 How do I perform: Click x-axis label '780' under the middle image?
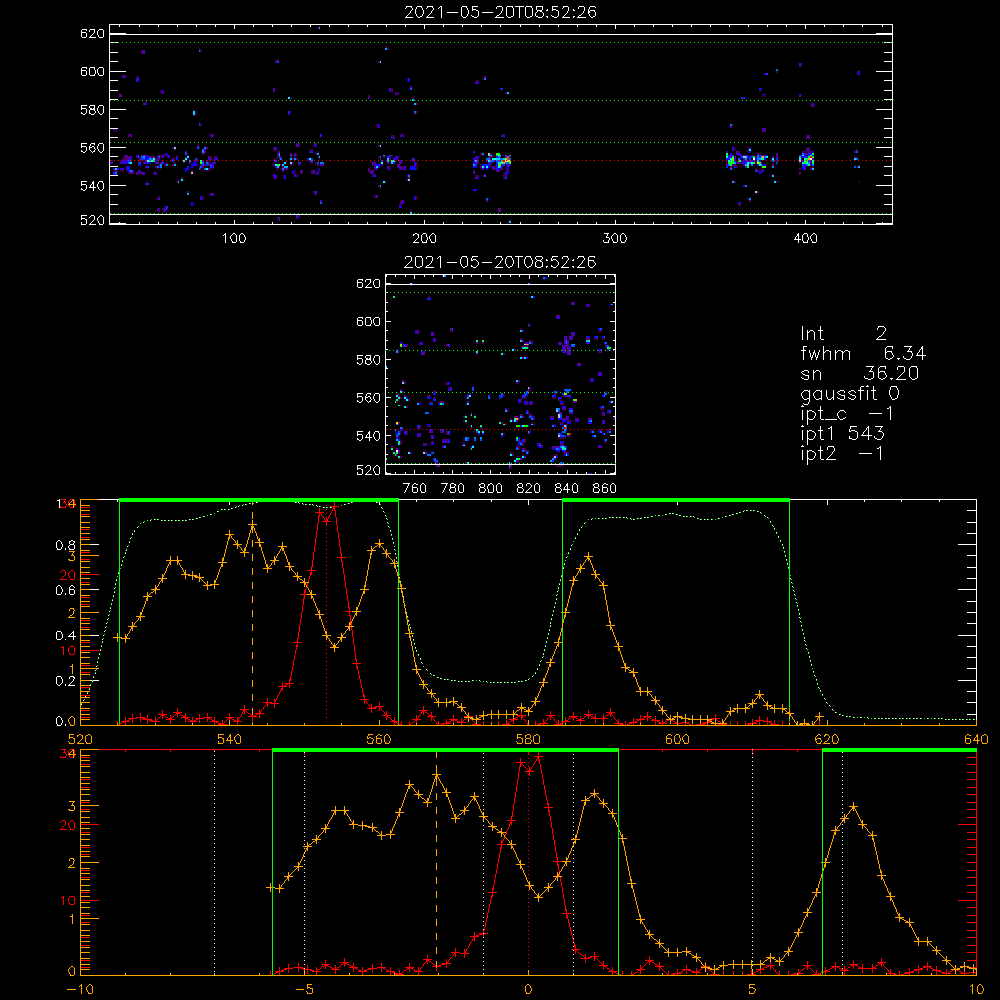point(453,489)
